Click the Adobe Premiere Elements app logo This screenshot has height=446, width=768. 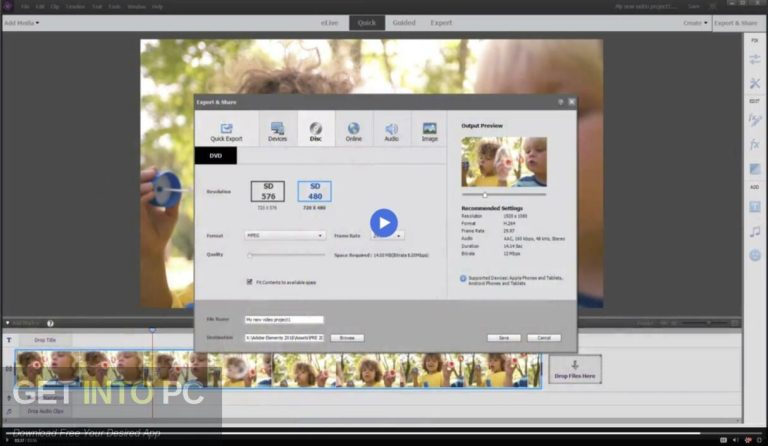pos(7,6)
